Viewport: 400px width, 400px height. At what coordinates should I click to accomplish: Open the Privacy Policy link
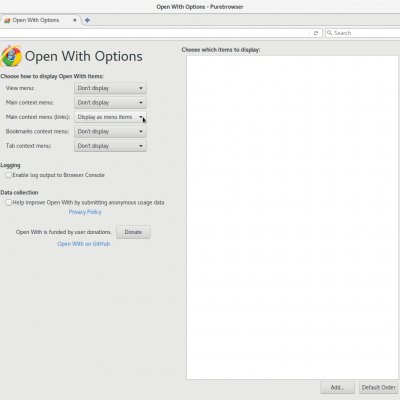tap(85, 212)
